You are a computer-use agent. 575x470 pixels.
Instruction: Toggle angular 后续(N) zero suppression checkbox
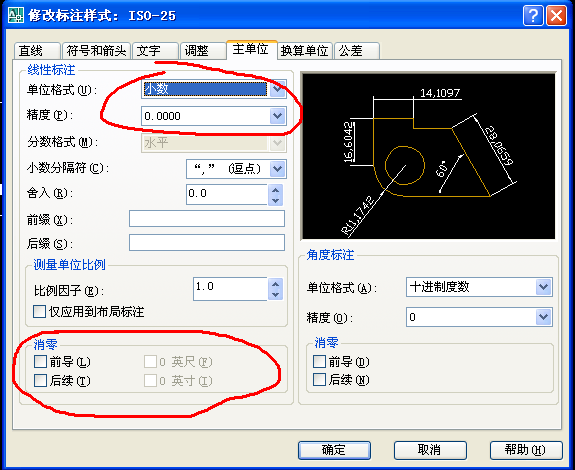coord(319,380)
